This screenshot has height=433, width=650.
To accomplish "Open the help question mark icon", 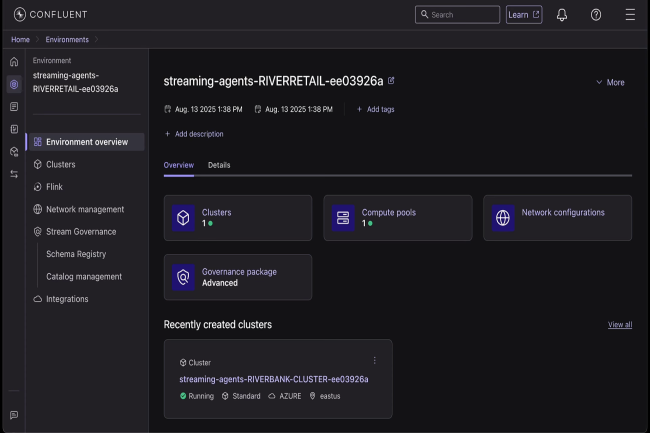I will pos(596,15).
